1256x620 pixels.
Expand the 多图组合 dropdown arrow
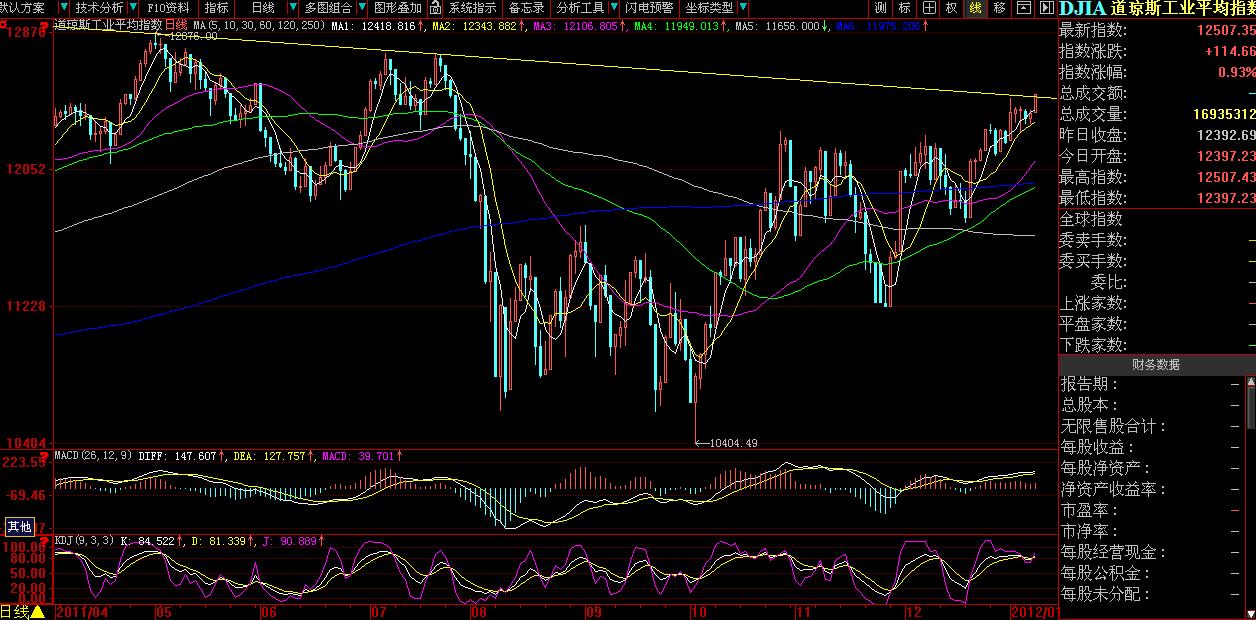tap(362, 8)
